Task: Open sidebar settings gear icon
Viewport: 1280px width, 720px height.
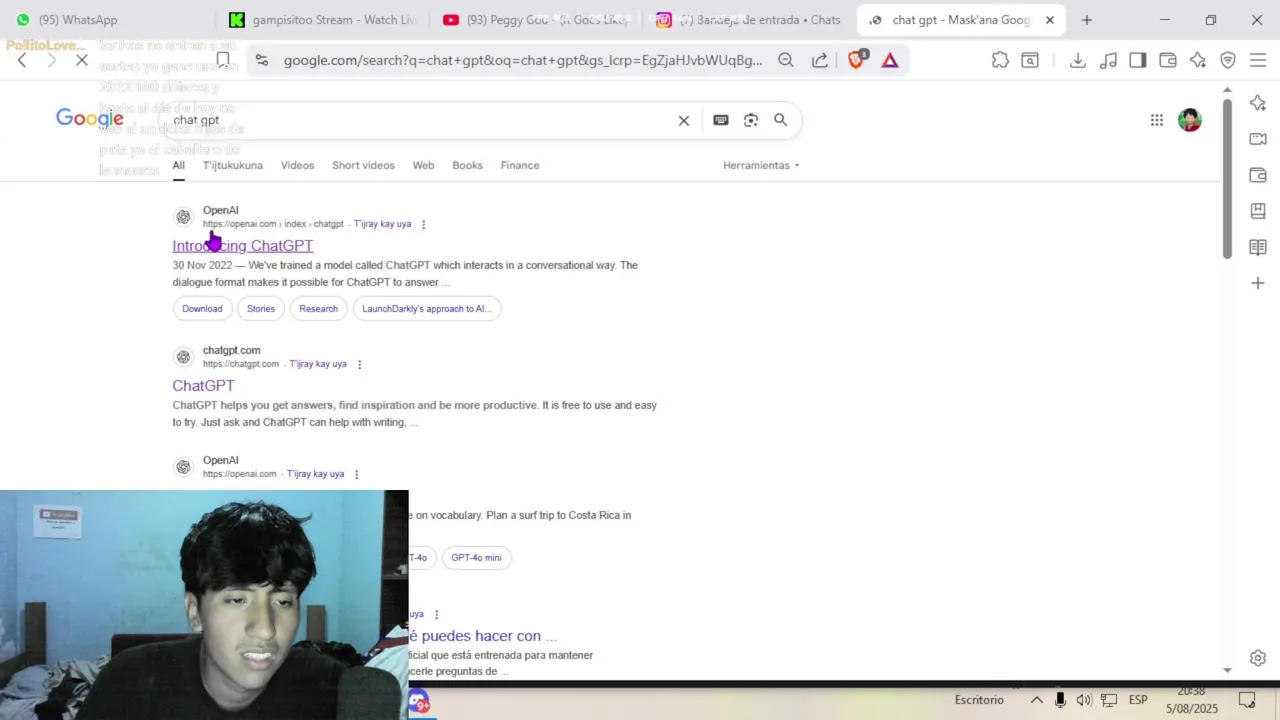Action: (1258, 658)
